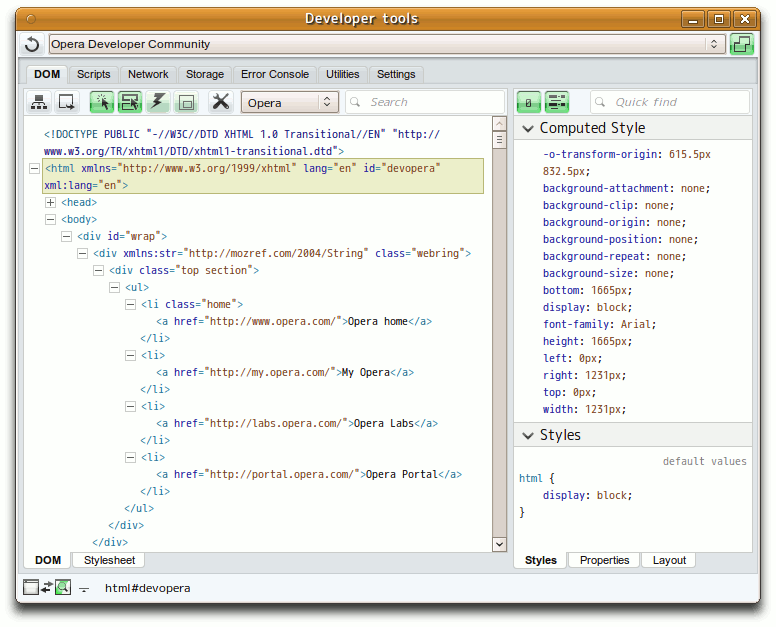Image resolution: width=776 pixels, height=627 pixels.
Task: Click the swap arrows icon in status bar
Action: pos(47,587)
